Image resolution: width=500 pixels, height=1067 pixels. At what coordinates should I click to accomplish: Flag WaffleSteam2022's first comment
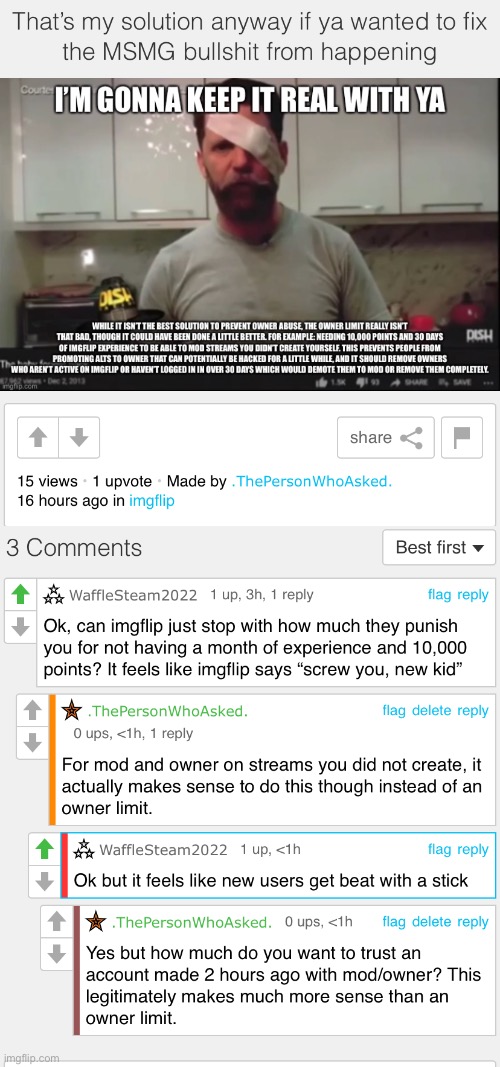tap(439, 595)
